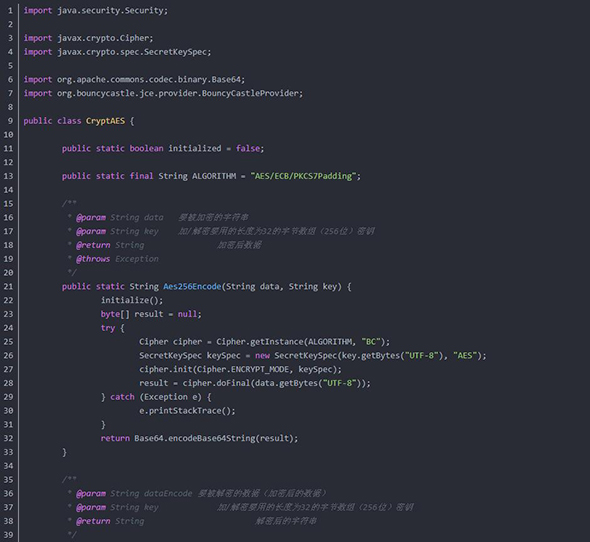Image resolution: width=590 pixels, height=542 pixels.
Task: Click e.printStackTrace() on line 30
Action: [187, 411]
